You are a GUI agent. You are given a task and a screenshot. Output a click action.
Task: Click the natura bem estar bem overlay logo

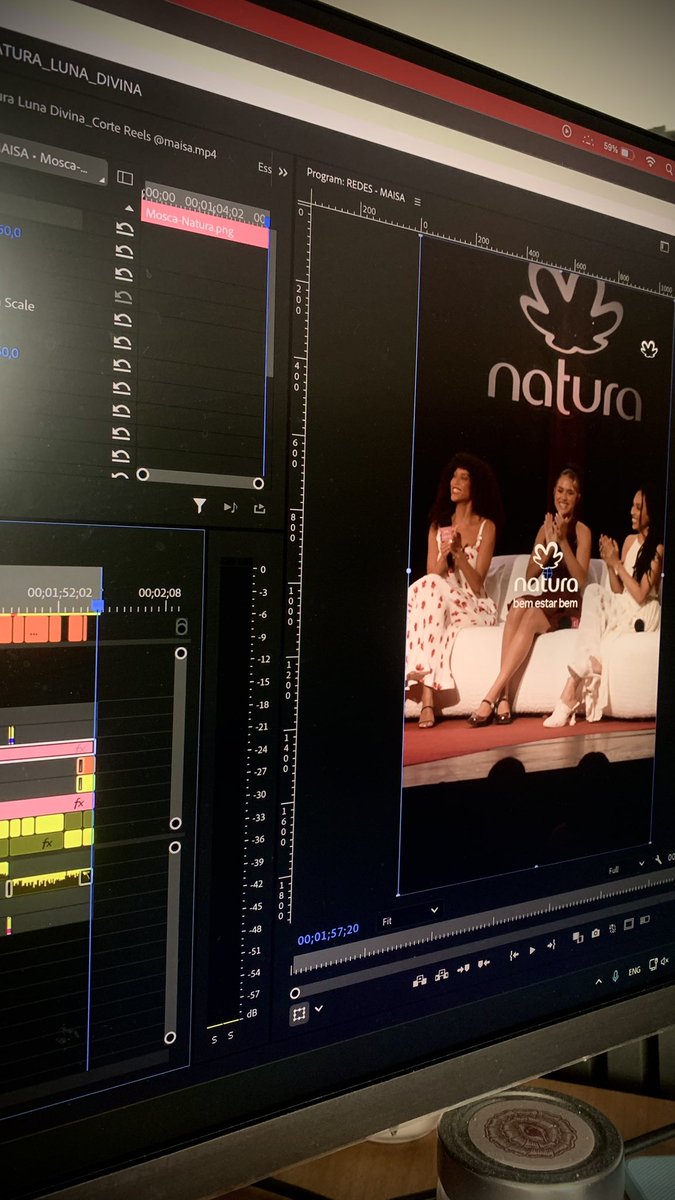pyautogui.click(x=547, y=576)
